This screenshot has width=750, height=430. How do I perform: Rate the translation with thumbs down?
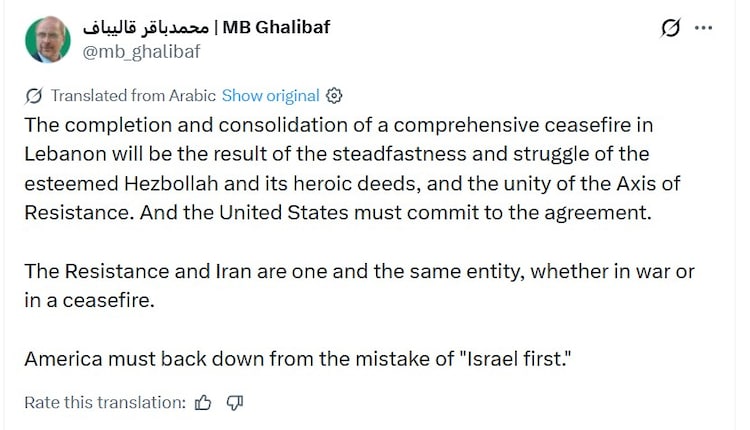tap(236, 402)
